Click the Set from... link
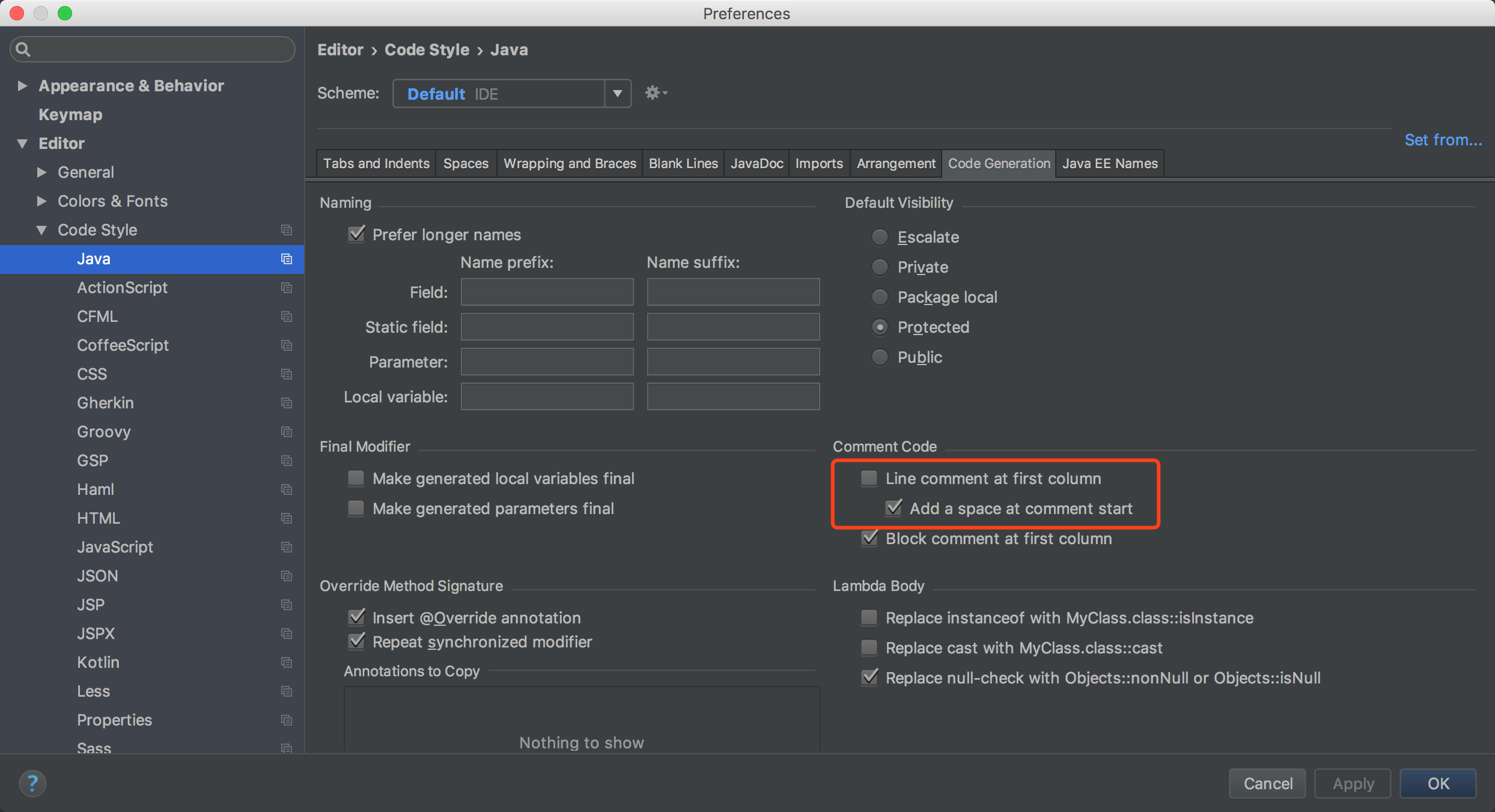Viewport: 1495px width, 812px height. [1442, 140]
